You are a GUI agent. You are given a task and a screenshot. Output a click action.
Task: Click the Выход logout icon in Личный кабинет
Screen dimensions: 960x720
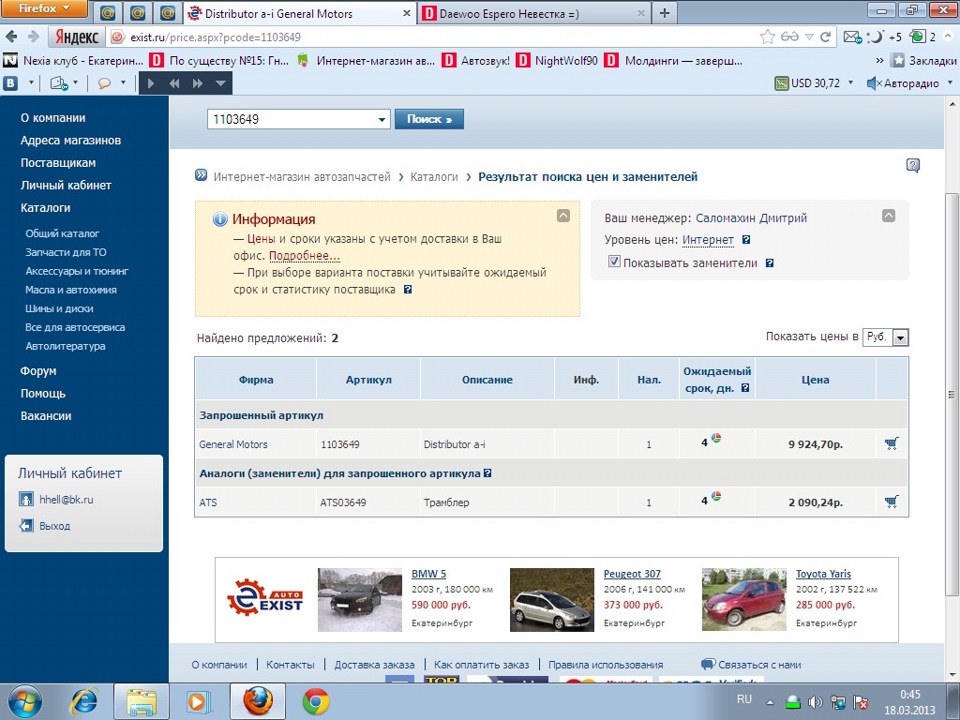coord(26,525)
